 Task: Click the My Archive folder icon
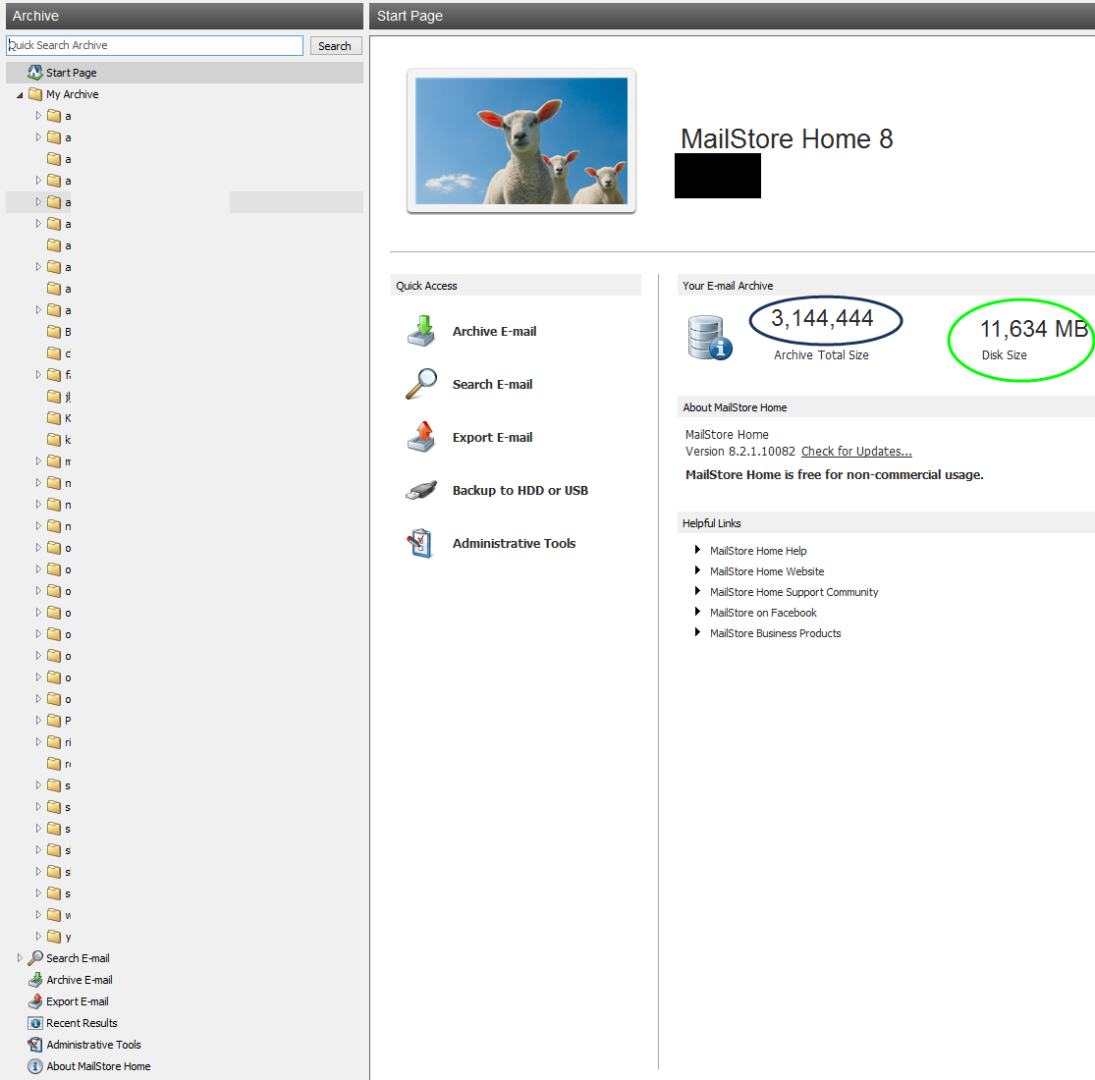pyautogui.click(x=35, y=94)
